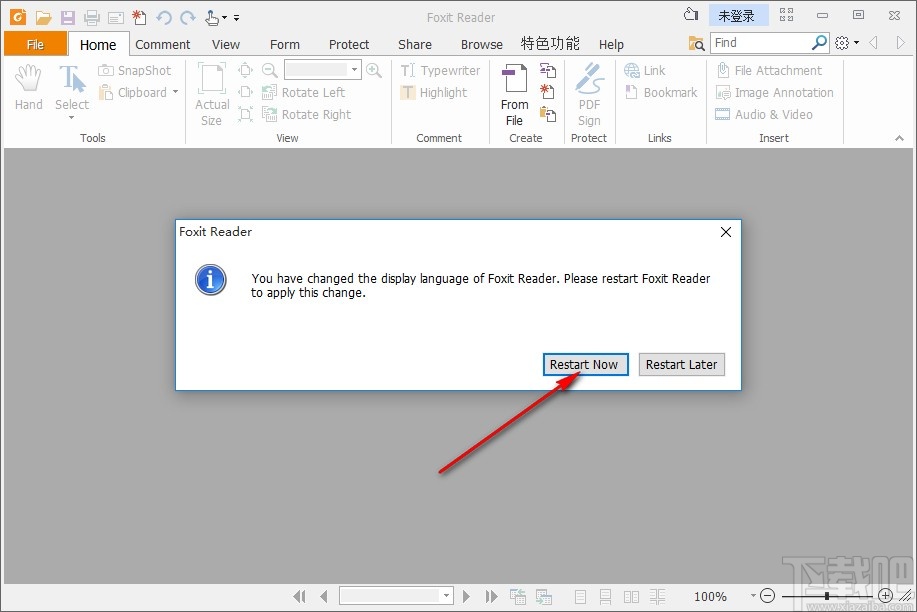Click the Actual Size view button
This screenshot has height=612, width=917.
click(x=212, y=94)
